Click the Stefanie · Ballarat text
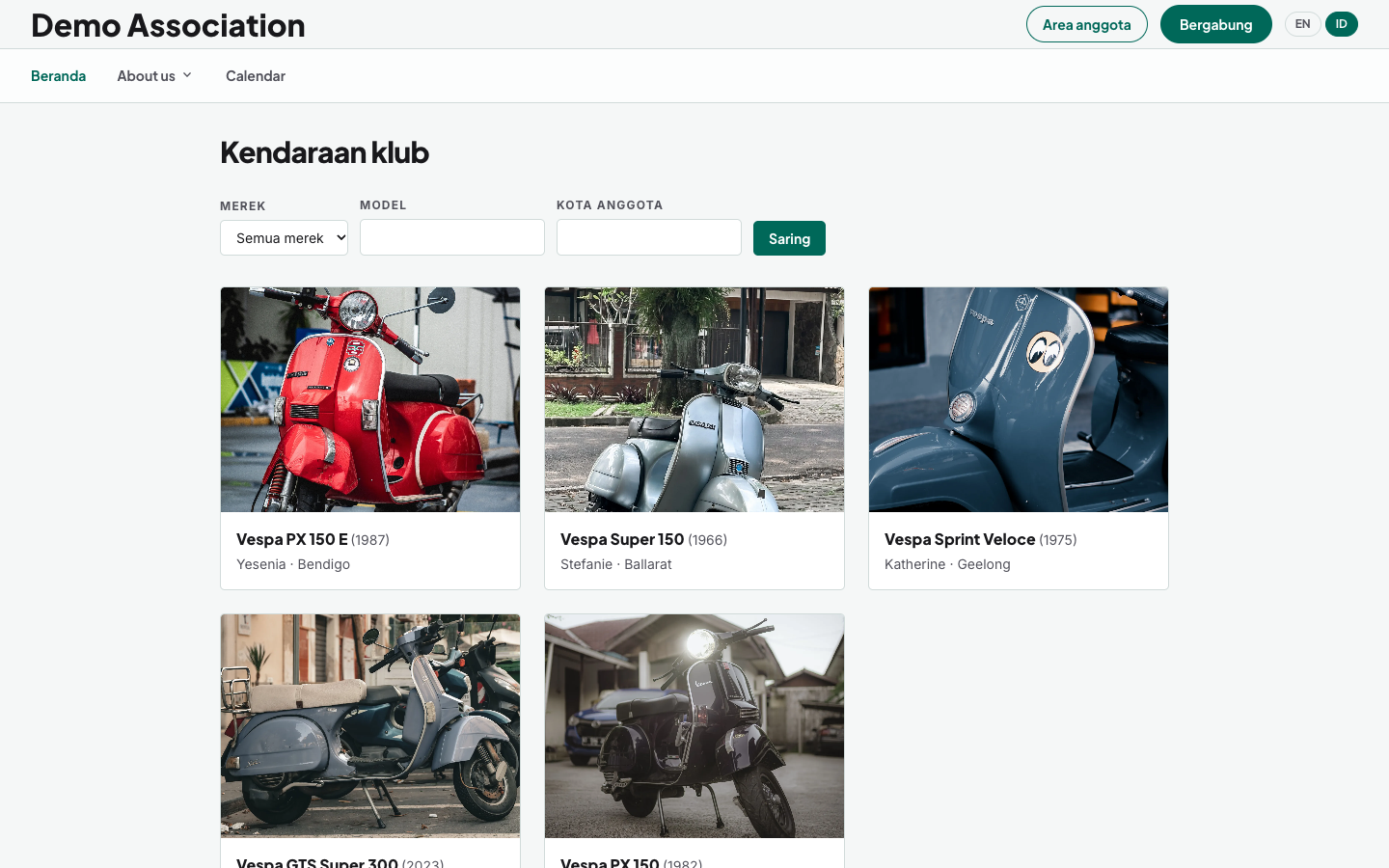The height and width of the screenshot is (868, 1389). 616,564
